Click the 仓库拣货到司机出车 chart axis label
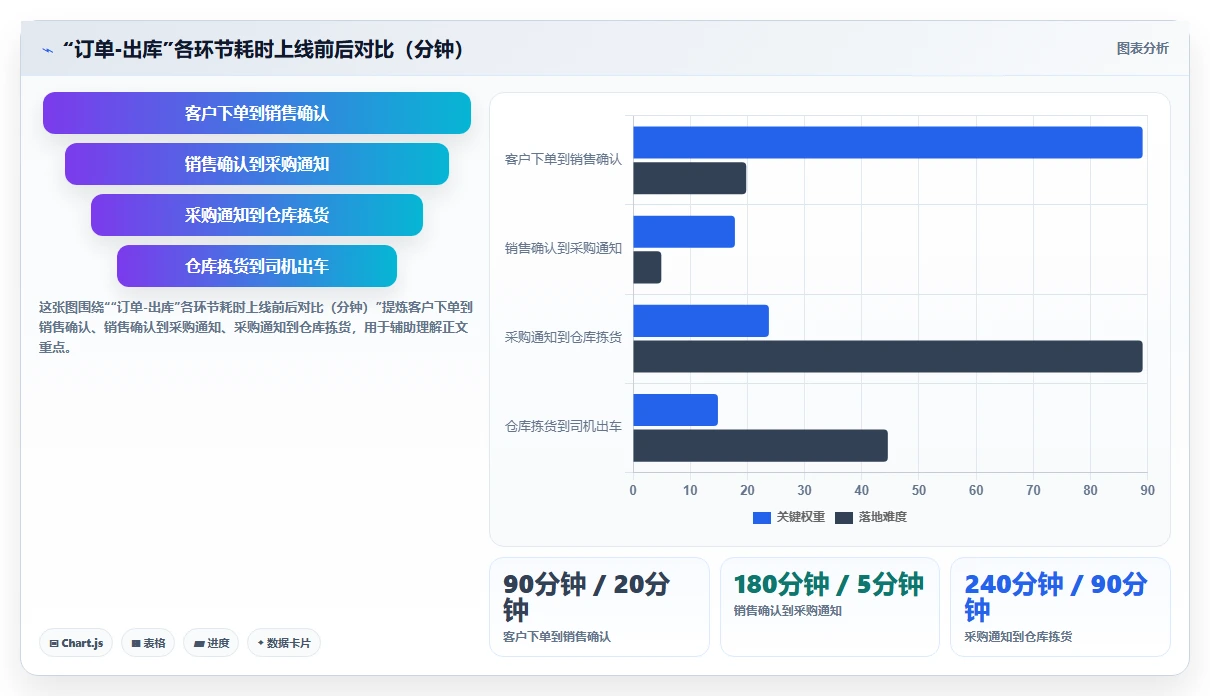 click(563, 426)
